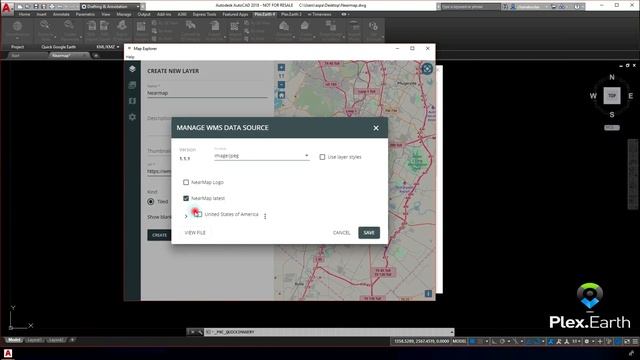This screenshot has width=640, height=360.
Task: Click the AutoCAD icon on the Windows taskbar
Action: coord(8,353)
